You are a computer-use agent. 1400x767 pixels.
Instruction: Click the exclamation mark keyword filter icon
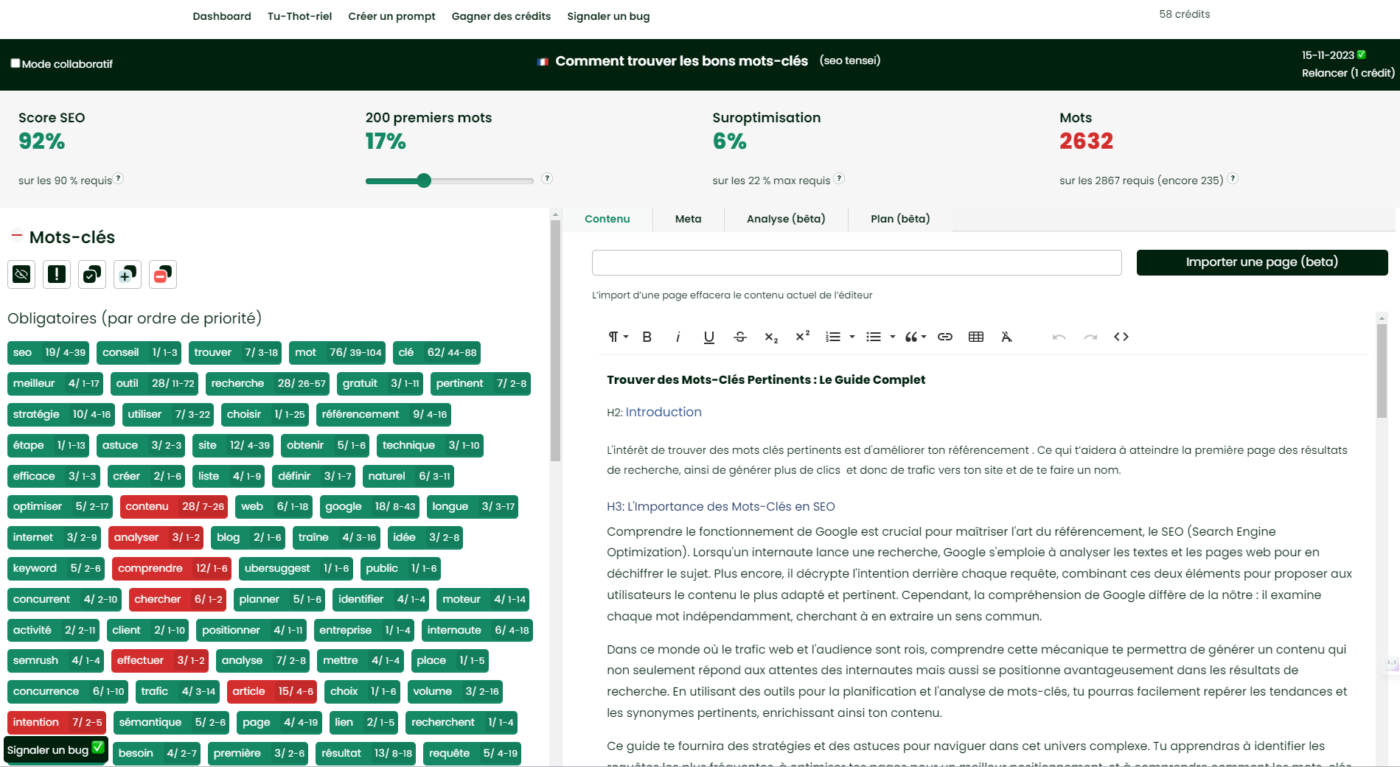57,274
